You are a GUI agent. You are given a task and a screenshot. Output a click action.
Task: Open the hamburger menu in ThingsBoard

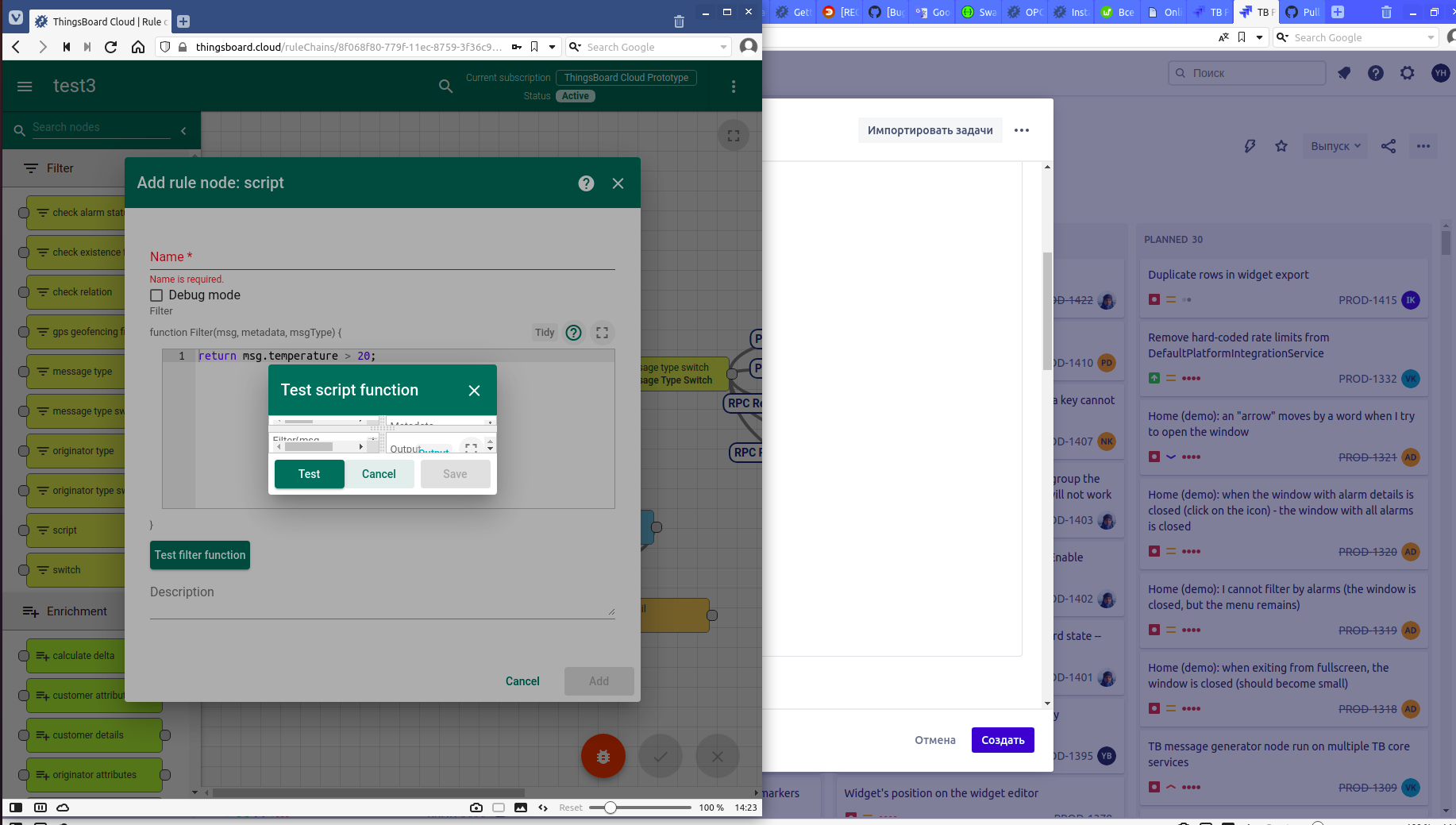coord(25,87)
